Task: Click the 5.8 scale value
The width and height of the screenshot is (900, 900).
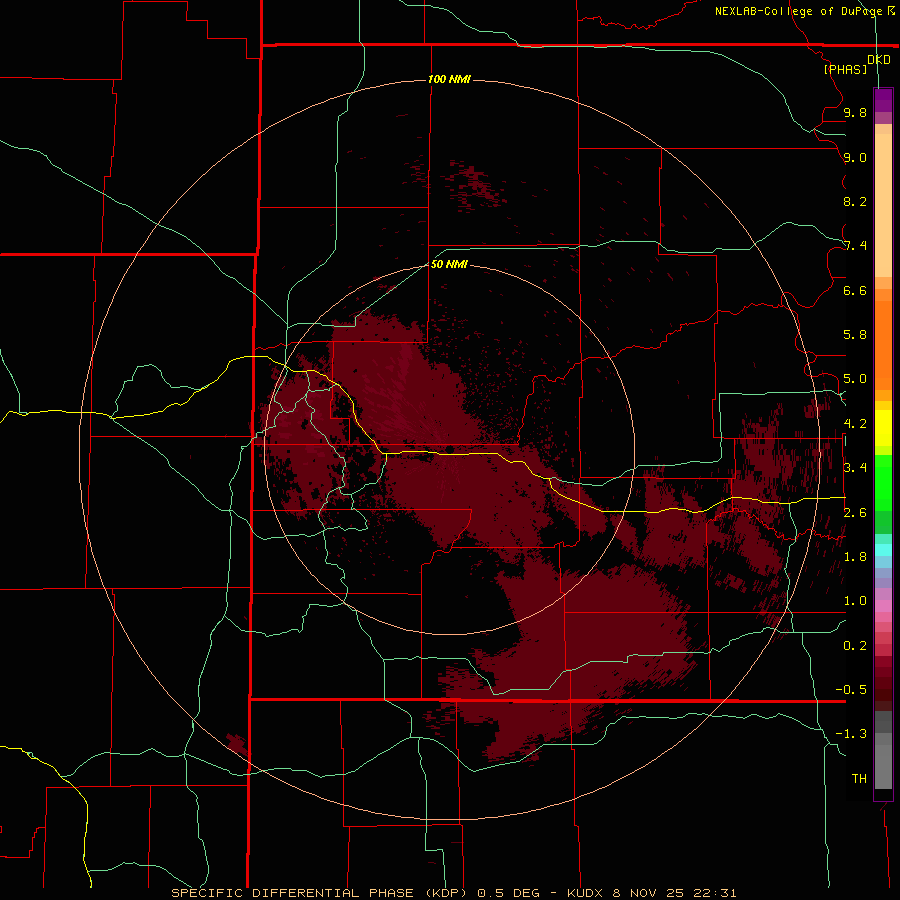Action: 855,335
